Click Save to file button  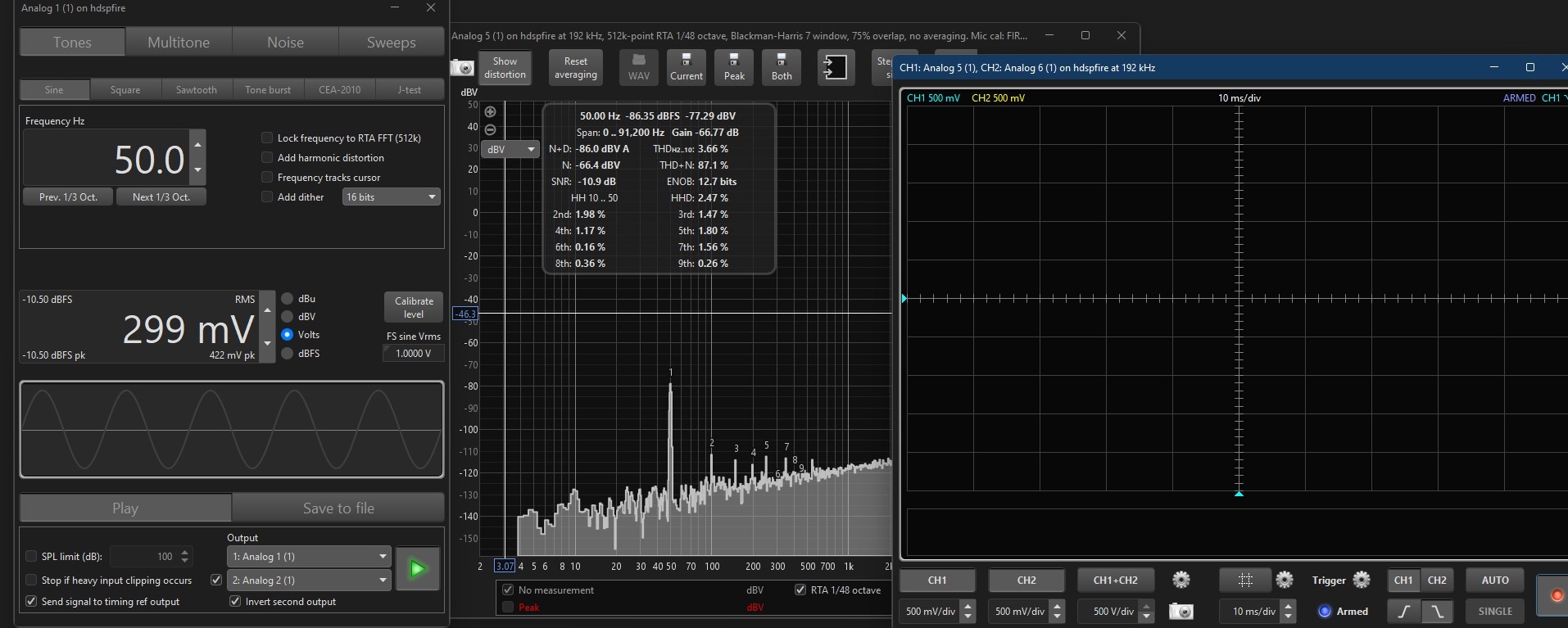coord(338,508)
